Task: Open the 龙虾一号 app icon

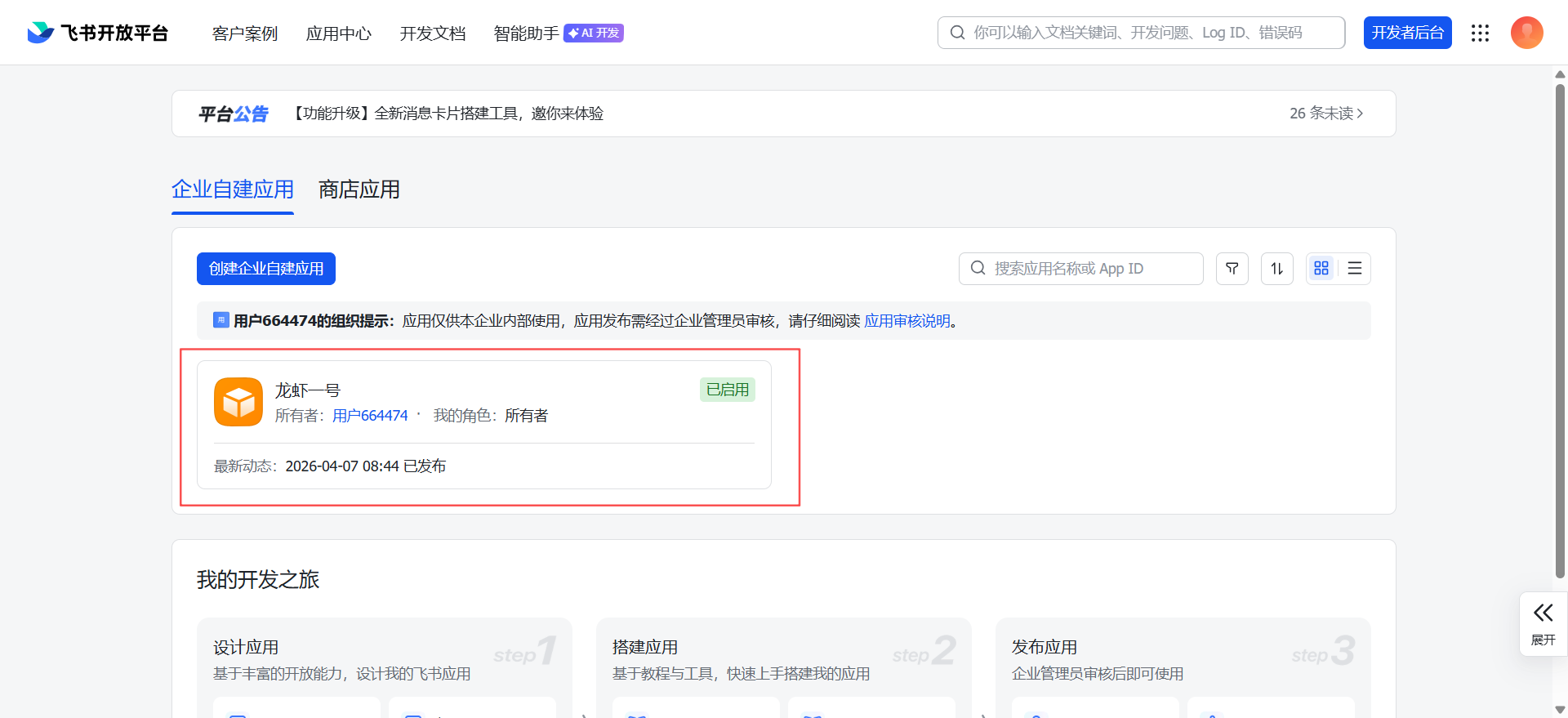Action: [238, 402]
